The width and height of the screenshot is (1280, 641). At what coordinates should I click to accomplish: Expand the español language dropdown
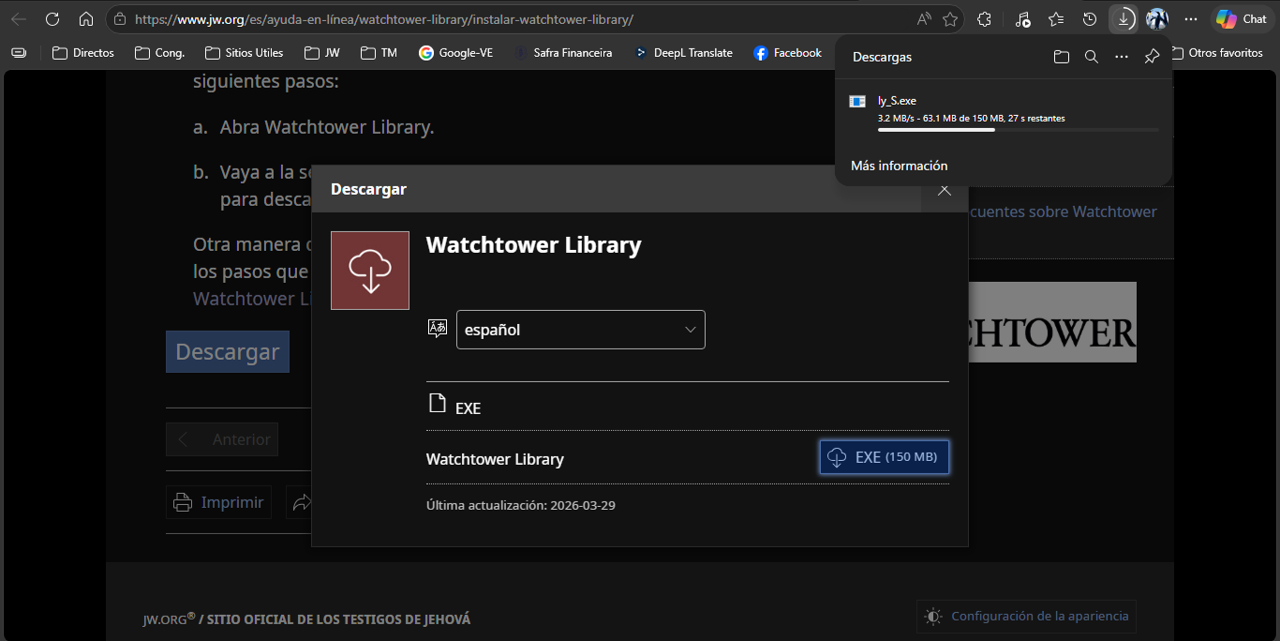[580, 329]
